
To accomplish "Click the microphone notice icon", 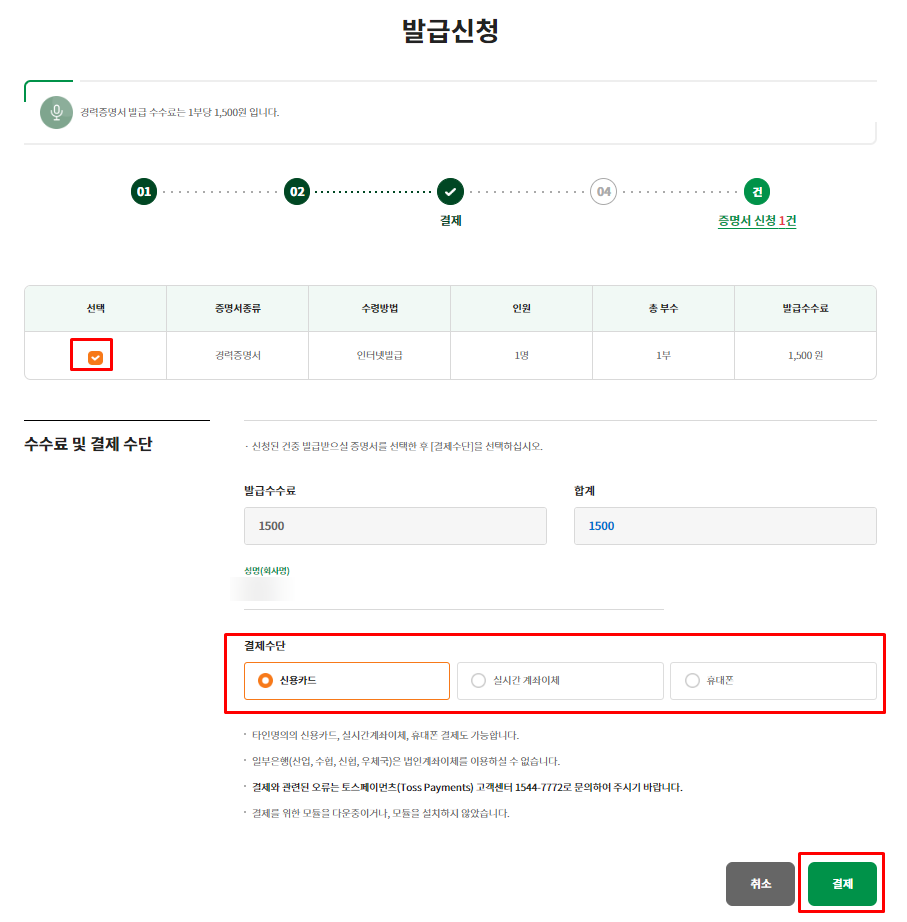I will [57, 112].
